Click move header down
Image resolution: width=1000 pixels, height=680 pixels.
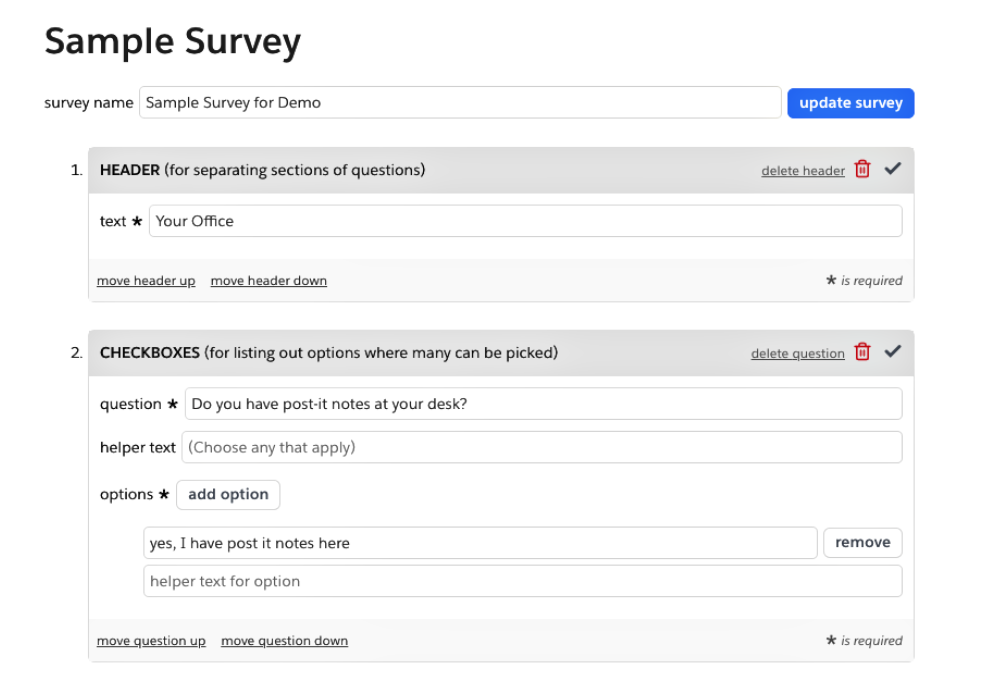click(268, 280)
